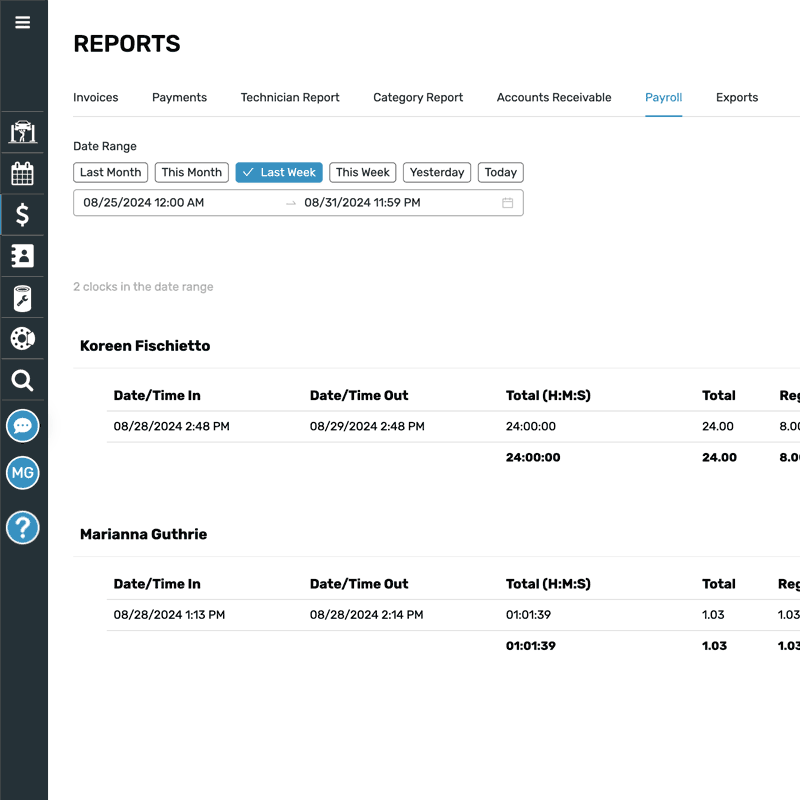
Task: Select the This Month date range
Action: 191,172
